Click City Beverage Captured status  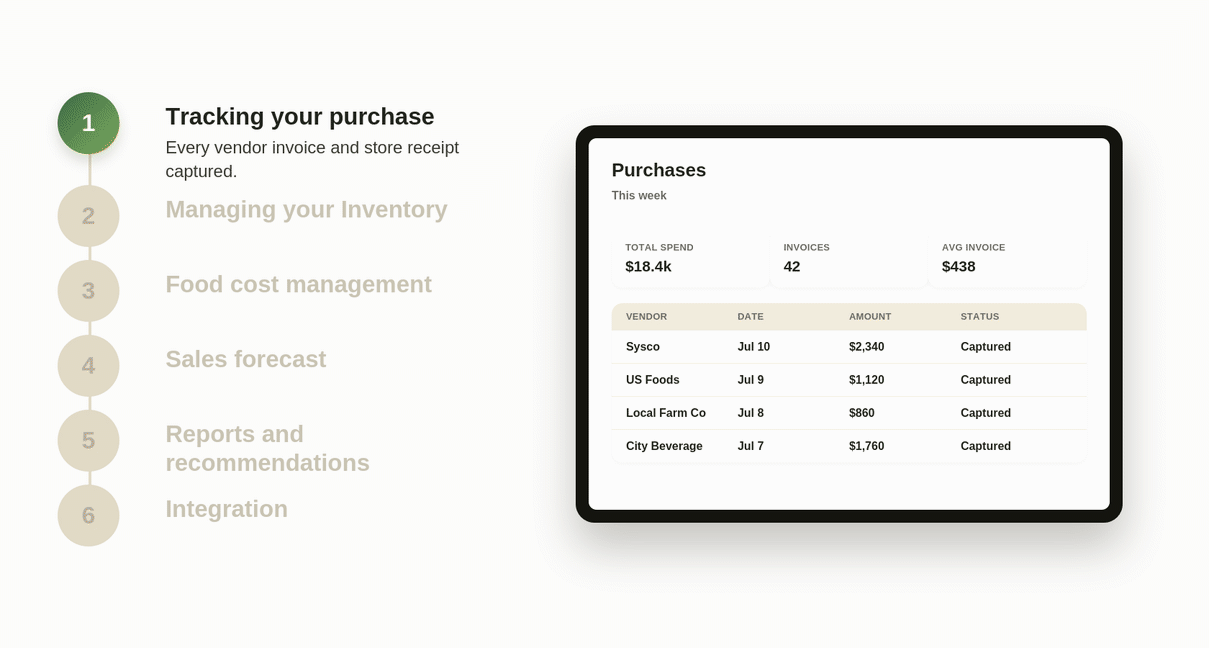tap(986, 446)
